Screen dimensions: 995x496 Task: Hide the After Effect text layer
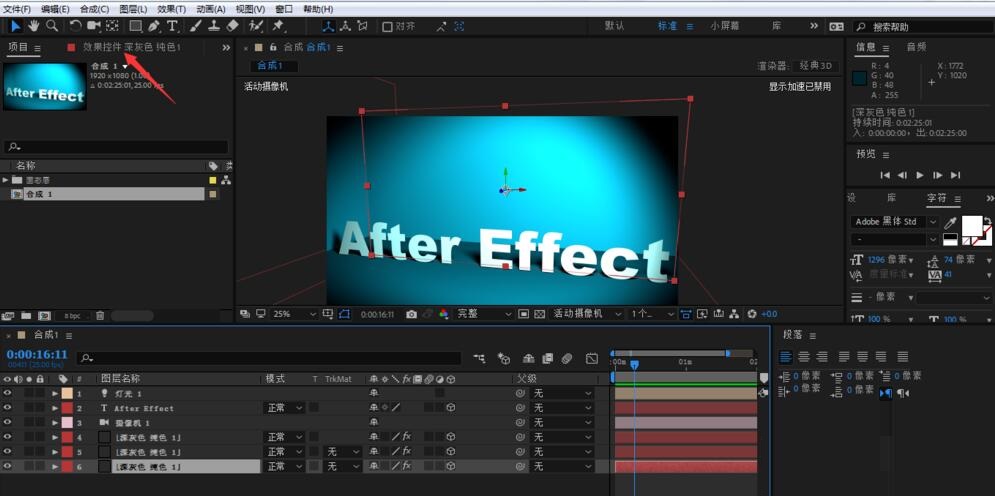7,408
